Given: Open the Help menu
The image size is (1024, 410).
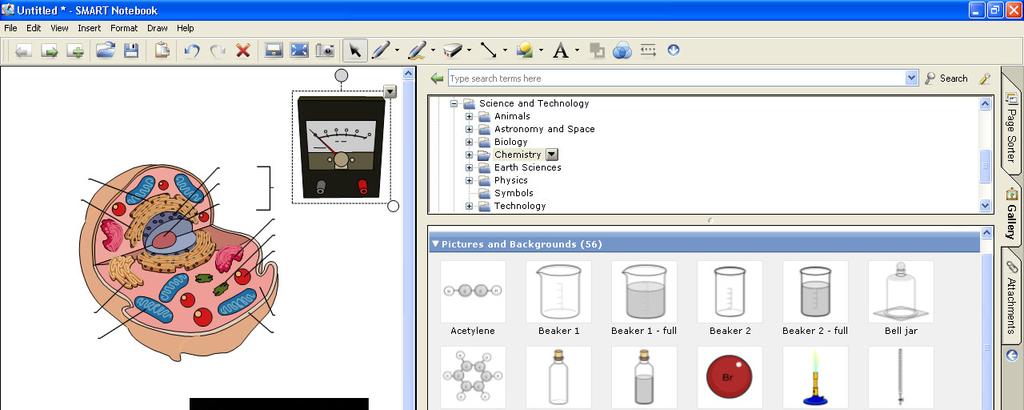Looking at the screenshot, I should tap(185, 28).
